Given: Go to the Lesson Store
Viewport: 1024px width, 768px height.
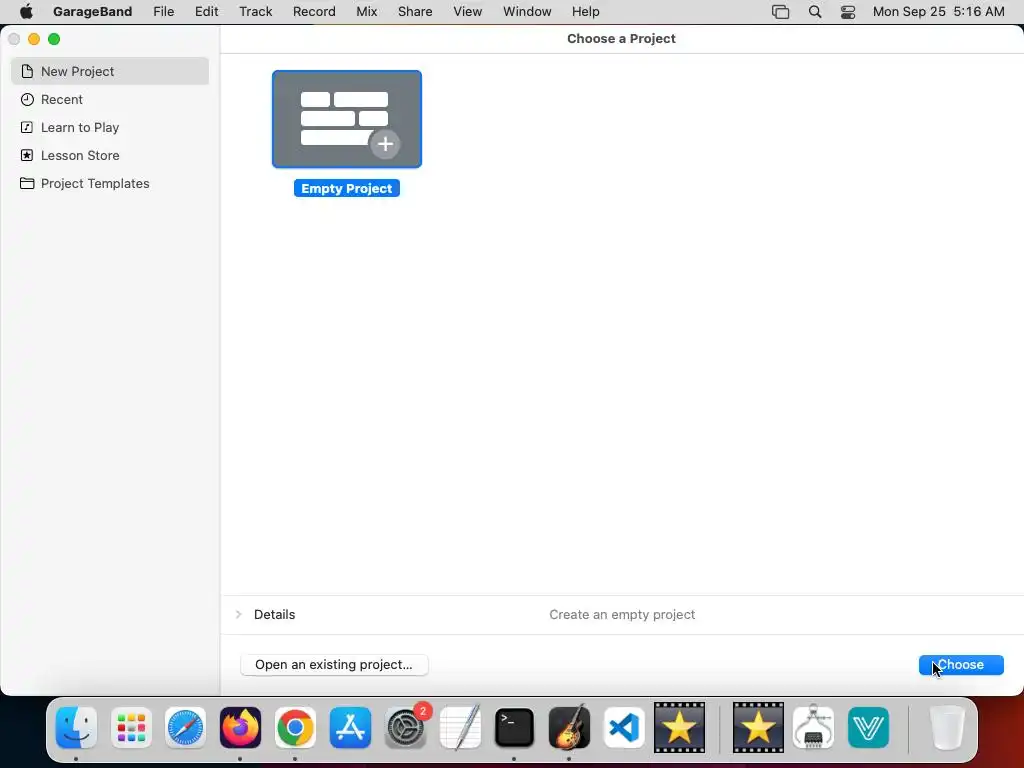Looking at the screenshot, I should (110, 155).
